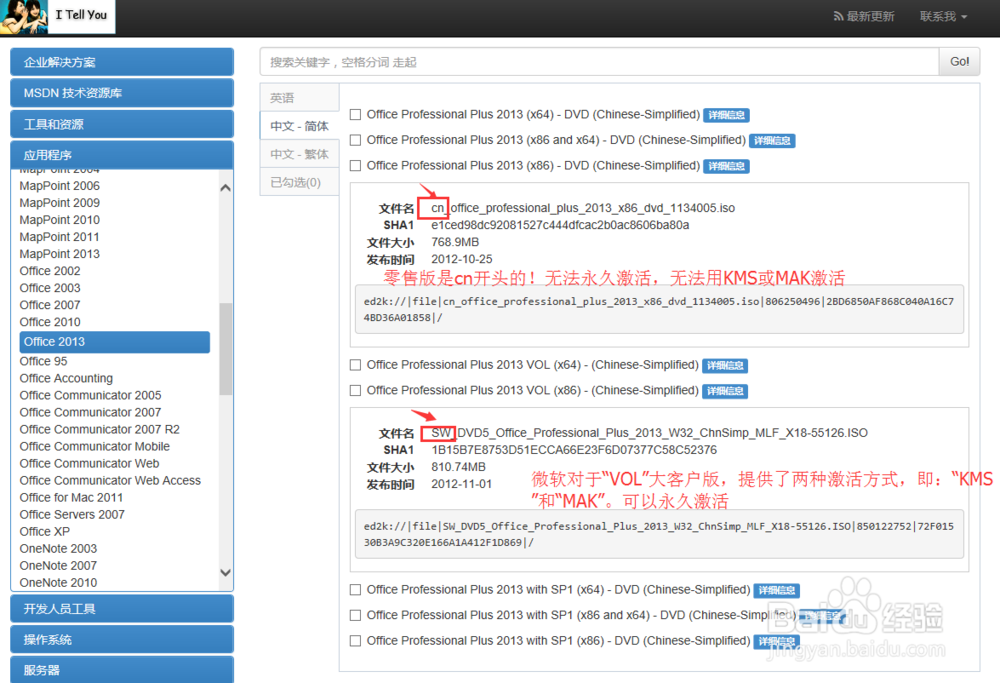Switch to the 英语 language tab
Screen dimensions: 1000x683
coord(299,98)
